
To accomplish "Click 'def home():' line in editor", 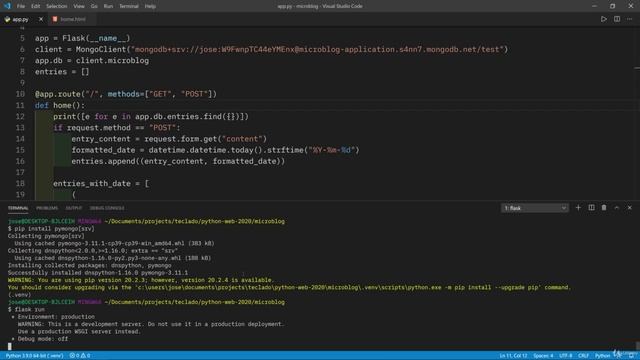I will tap(60, 105).
